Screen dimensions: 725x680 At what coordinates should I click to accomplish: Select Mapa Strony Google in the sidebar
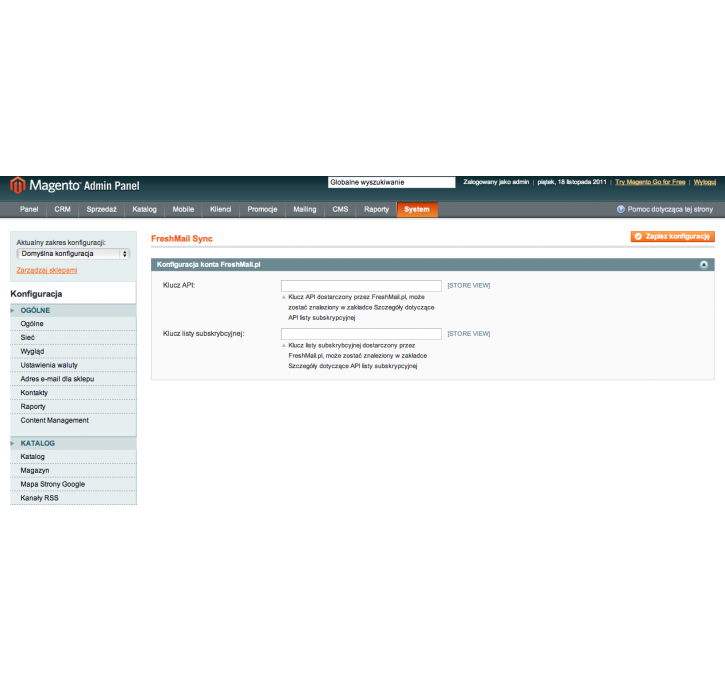coord(73,484)
